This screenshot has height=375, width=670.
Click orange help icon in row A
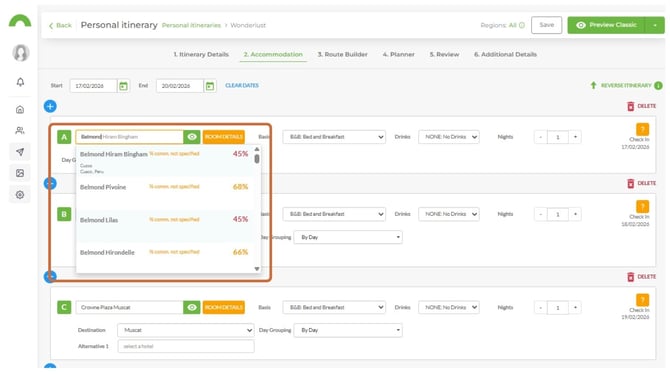click(x=642, y=129)
